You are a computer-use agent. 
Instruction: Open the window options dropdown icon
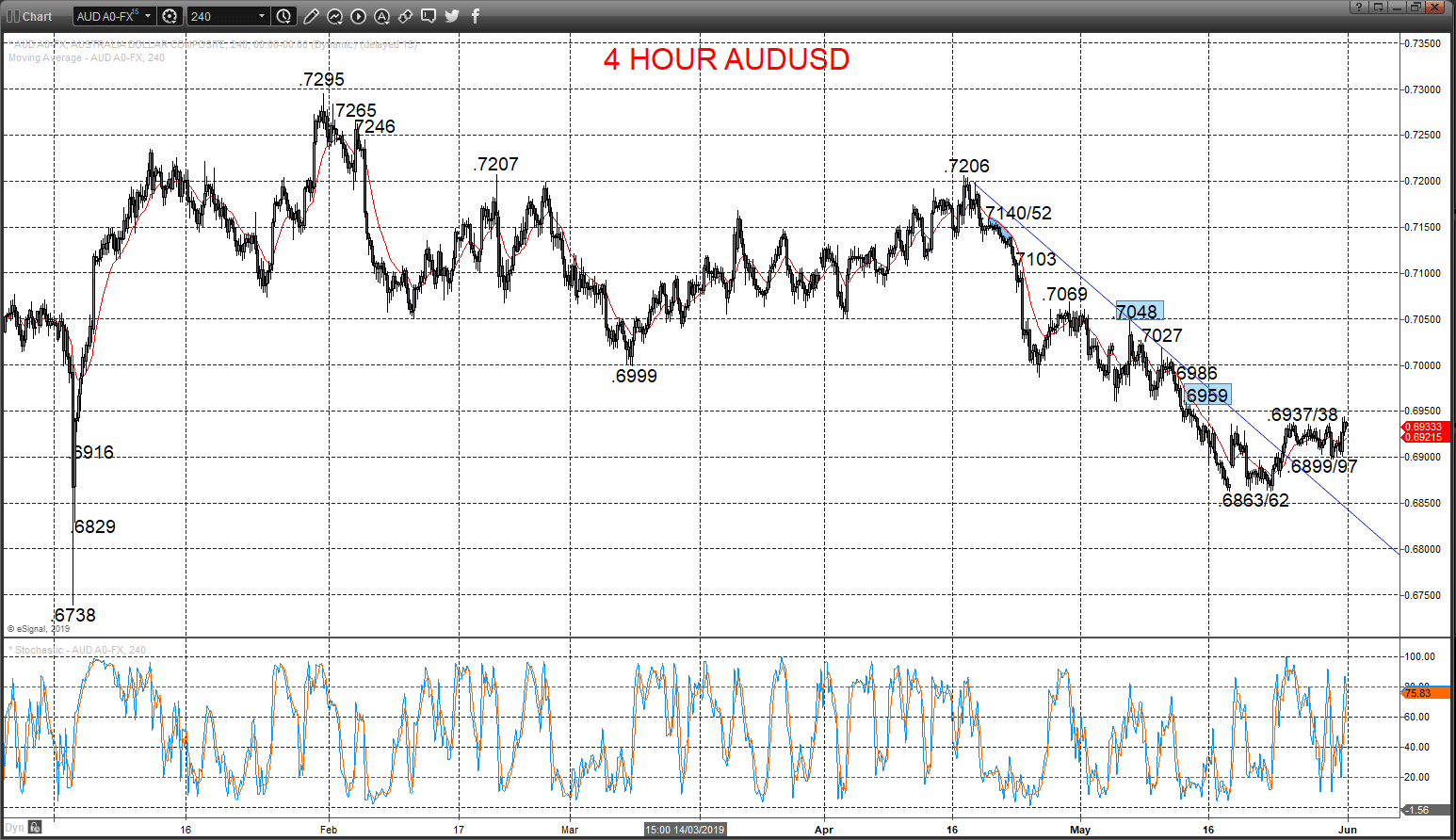click(x=1378, y=8)
